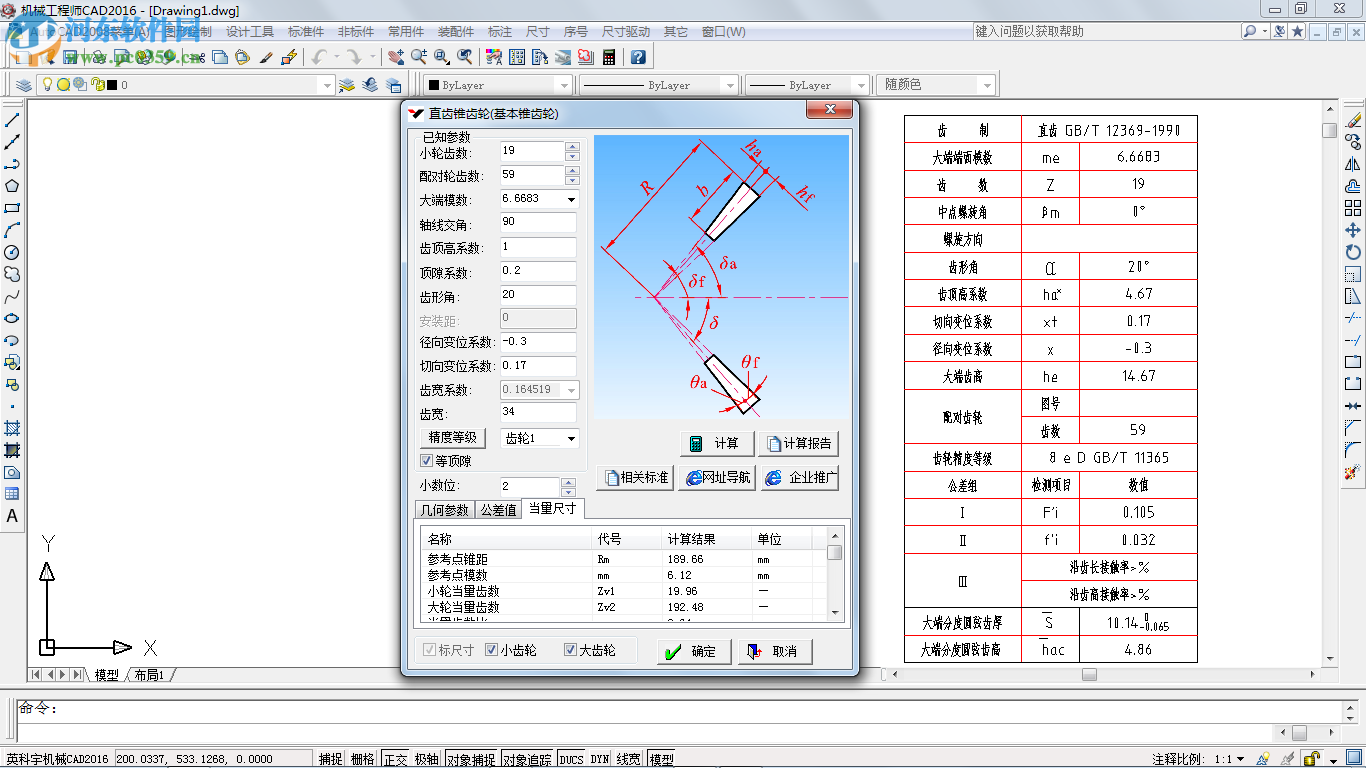Pick the Erase tool in modify toolbar
1366x768 pixels.
1353,120
